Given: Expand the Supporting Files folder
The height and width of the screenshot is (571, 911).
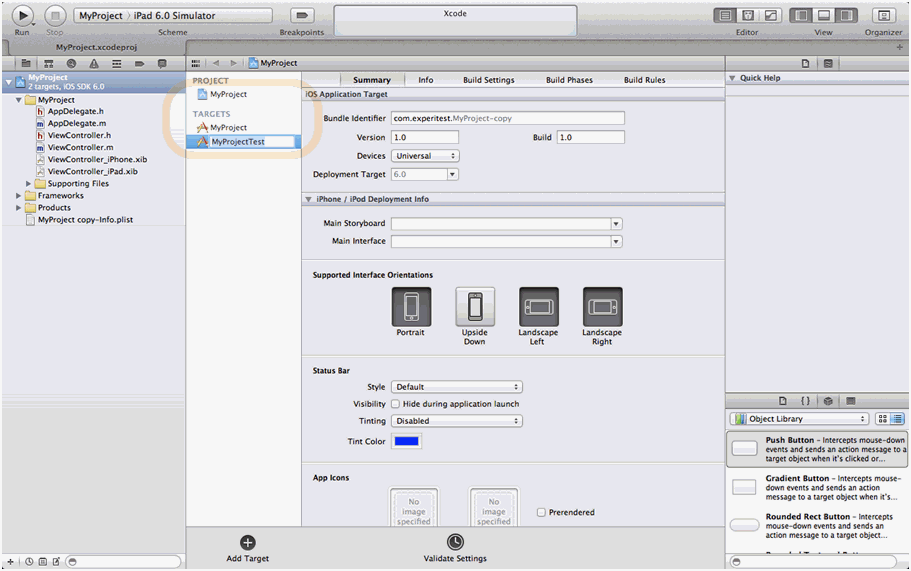Looking at the screenshot, I should [x=29, y=184].
